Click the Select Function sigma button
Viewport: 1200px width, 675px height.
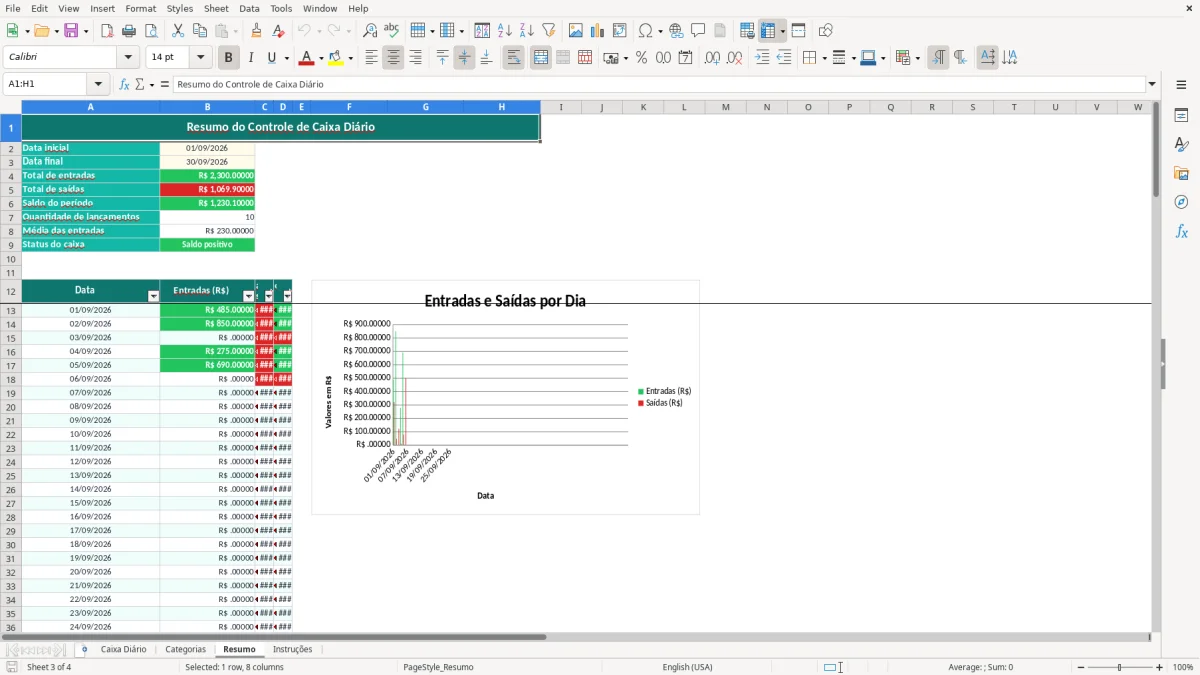[139, 84]
